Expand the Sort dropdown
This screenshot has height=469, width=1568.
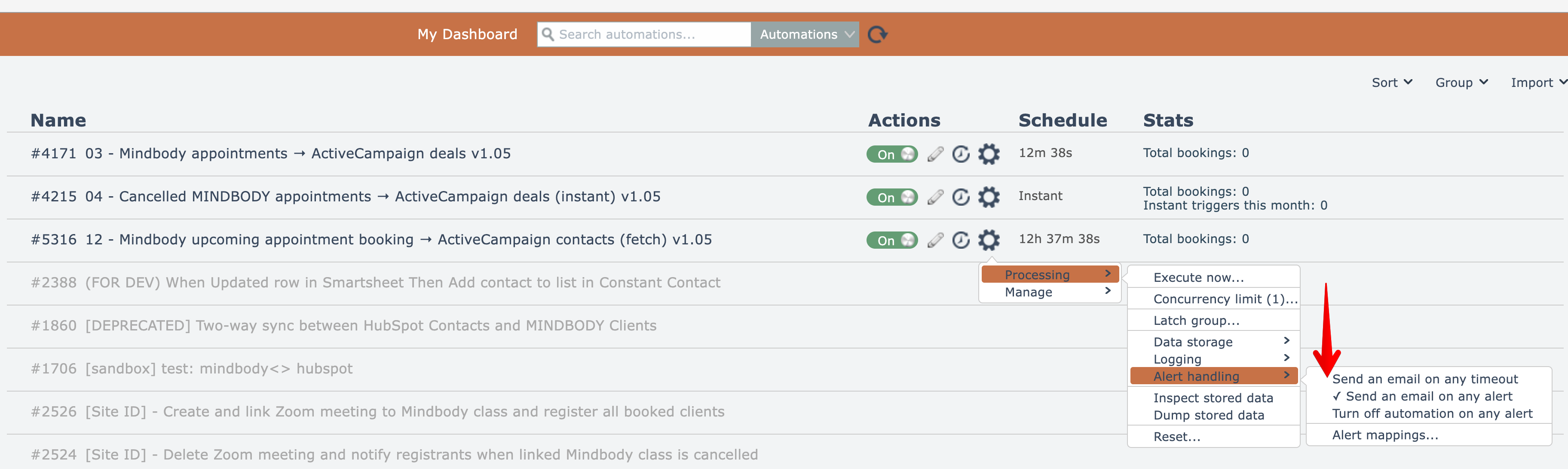point(1391,83)
